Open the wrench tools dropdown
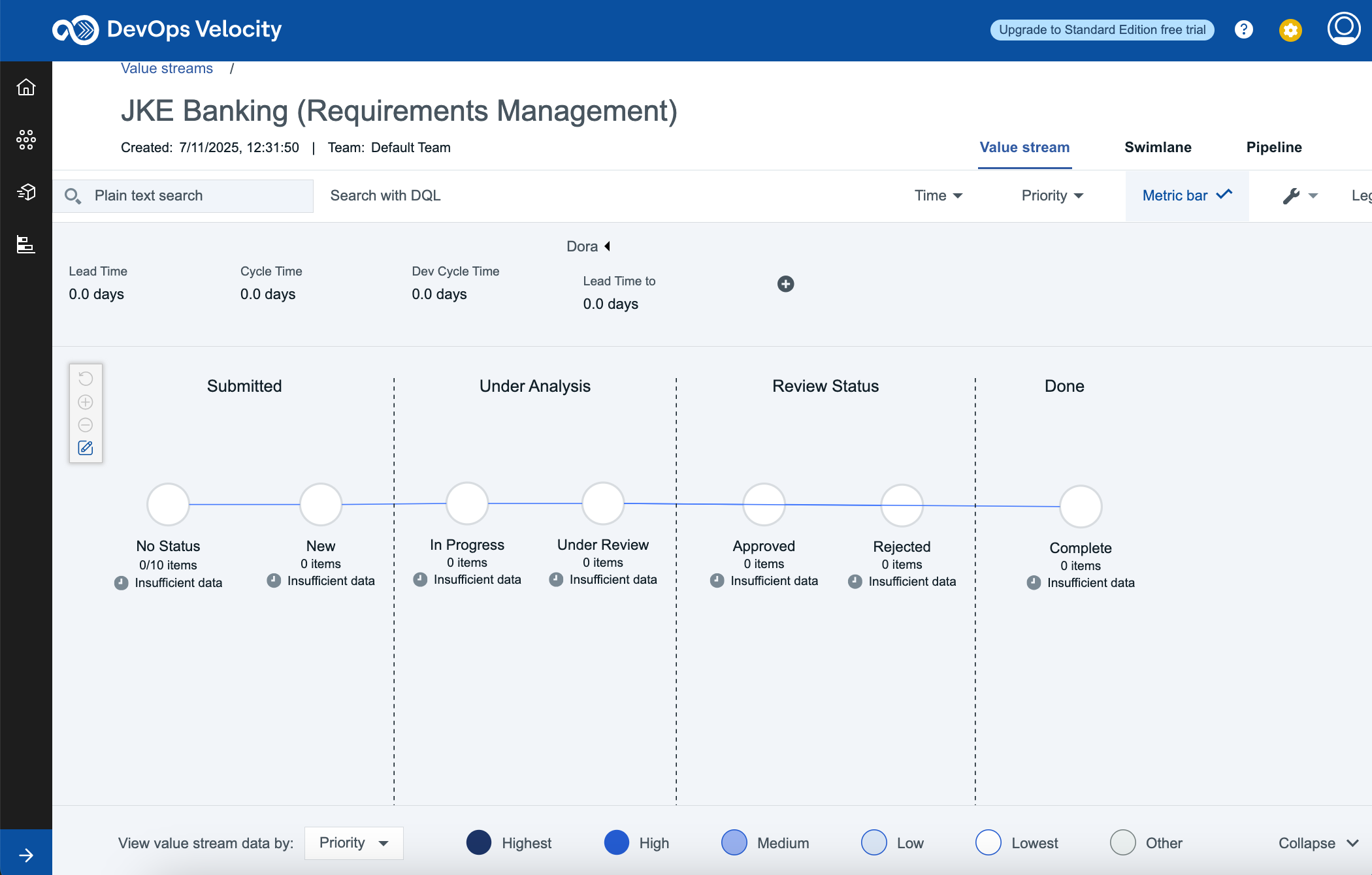Image resolution: width=1372 pixels, height=875 pixels. coord(1300,196)
